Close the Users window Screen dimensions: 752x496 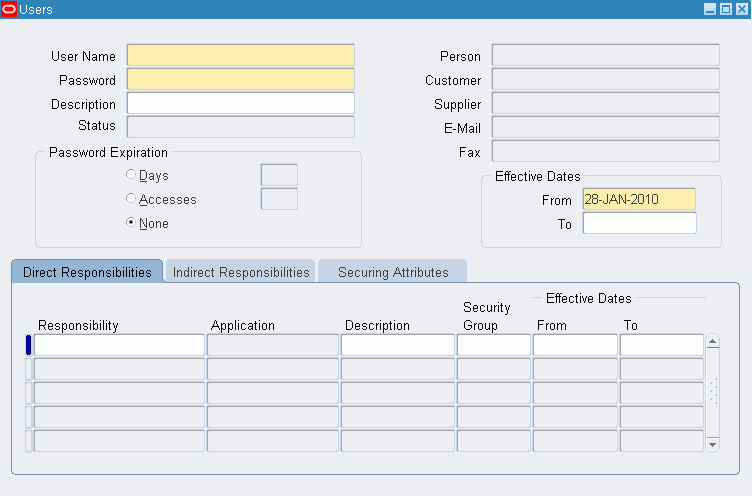tap(742, 9)
